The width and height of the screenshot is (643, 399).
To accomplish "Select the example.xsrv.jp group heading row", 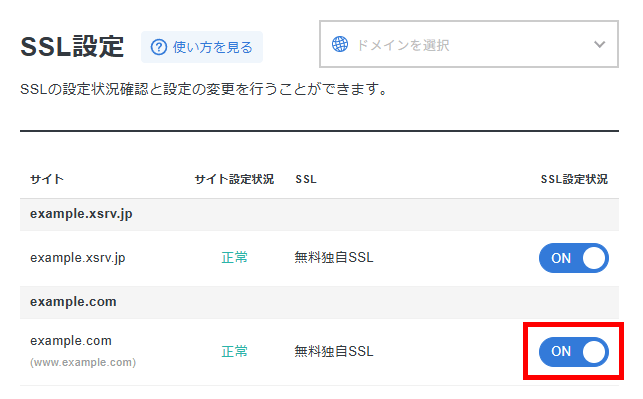I will coord(319,214).
